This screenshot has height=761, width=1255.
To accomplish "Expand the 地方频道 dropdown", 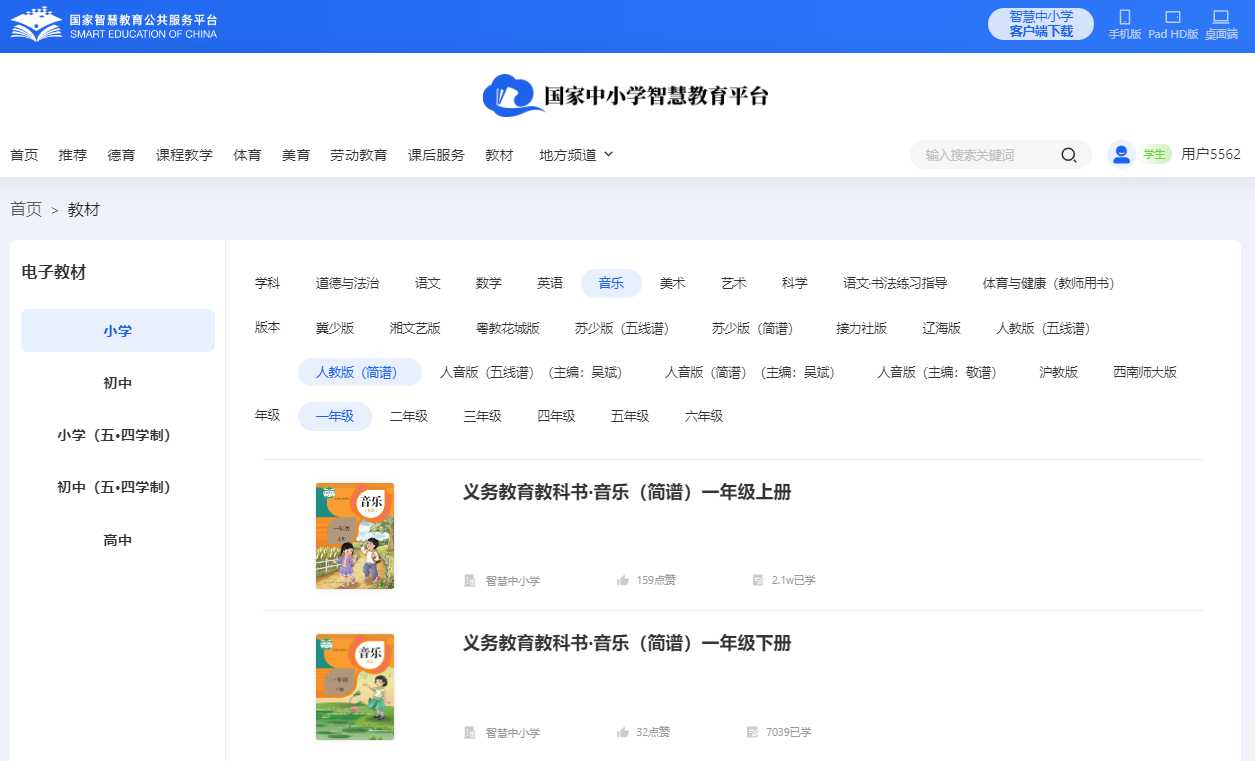I will point(576,155).
